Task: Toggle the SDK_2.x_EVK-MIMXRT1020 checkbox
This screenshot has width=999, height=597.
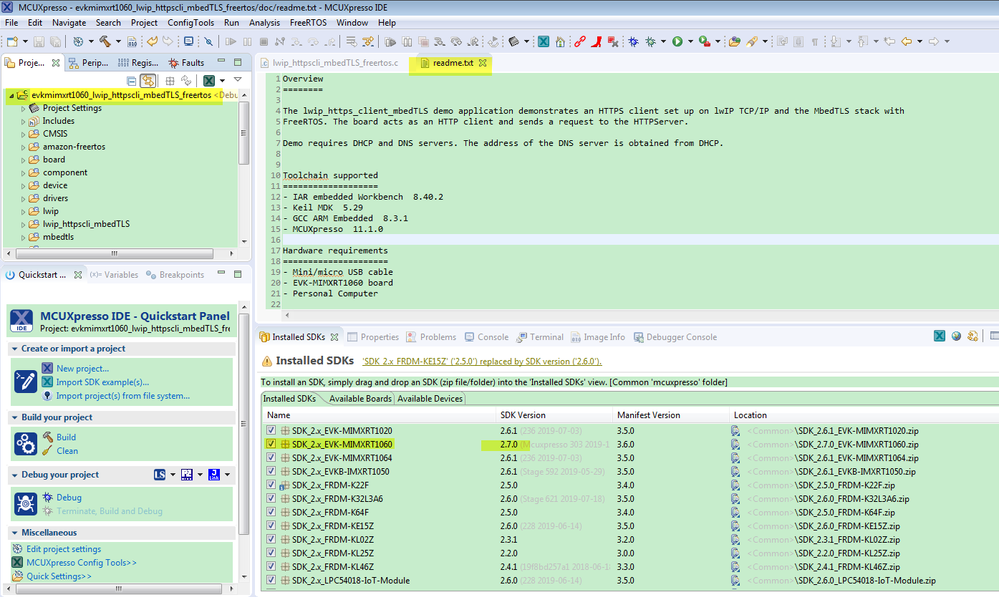Action: (271, 430)
